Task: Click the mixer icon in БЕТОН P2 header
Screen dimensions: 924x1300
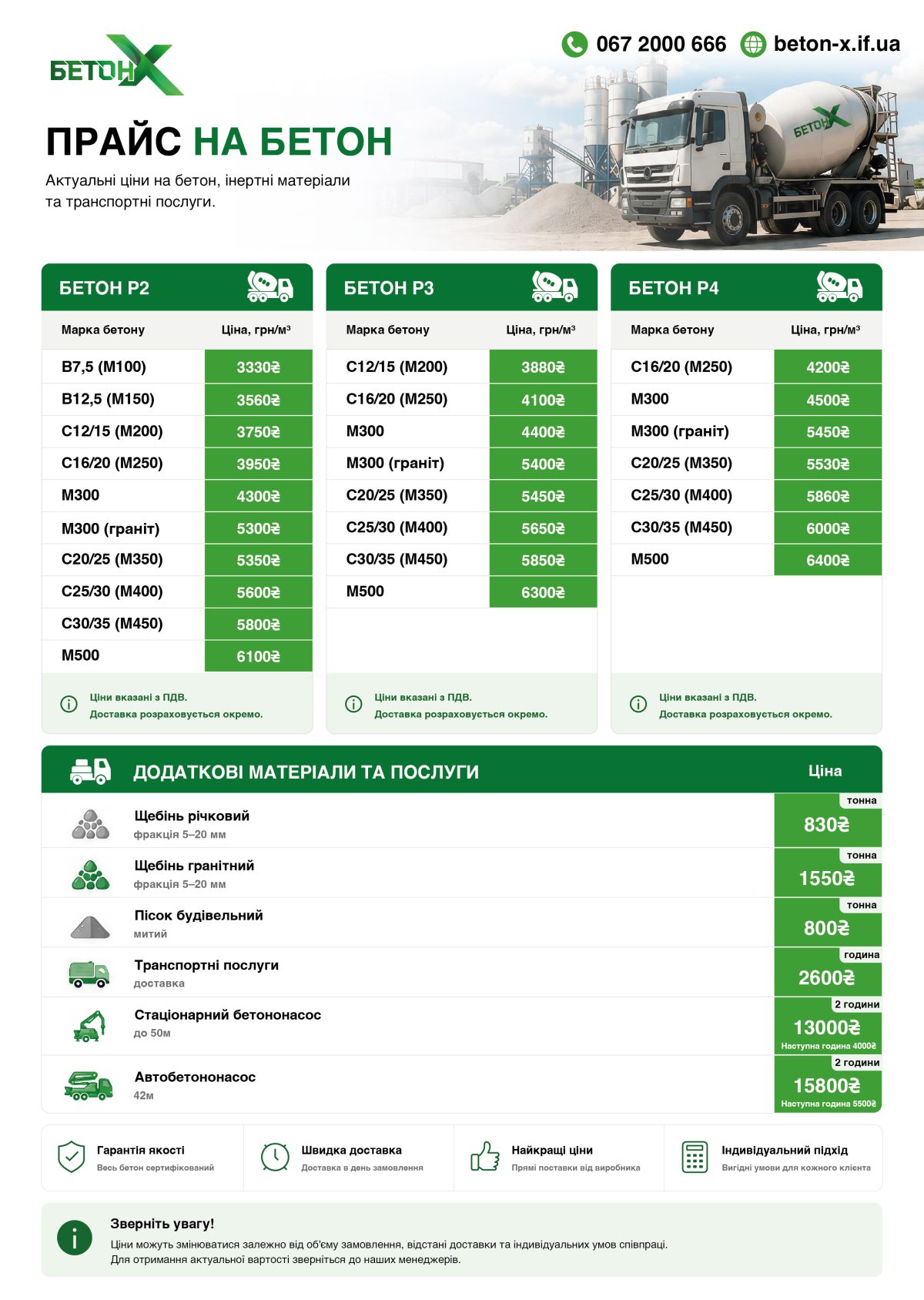Action: tap(269, 286)
